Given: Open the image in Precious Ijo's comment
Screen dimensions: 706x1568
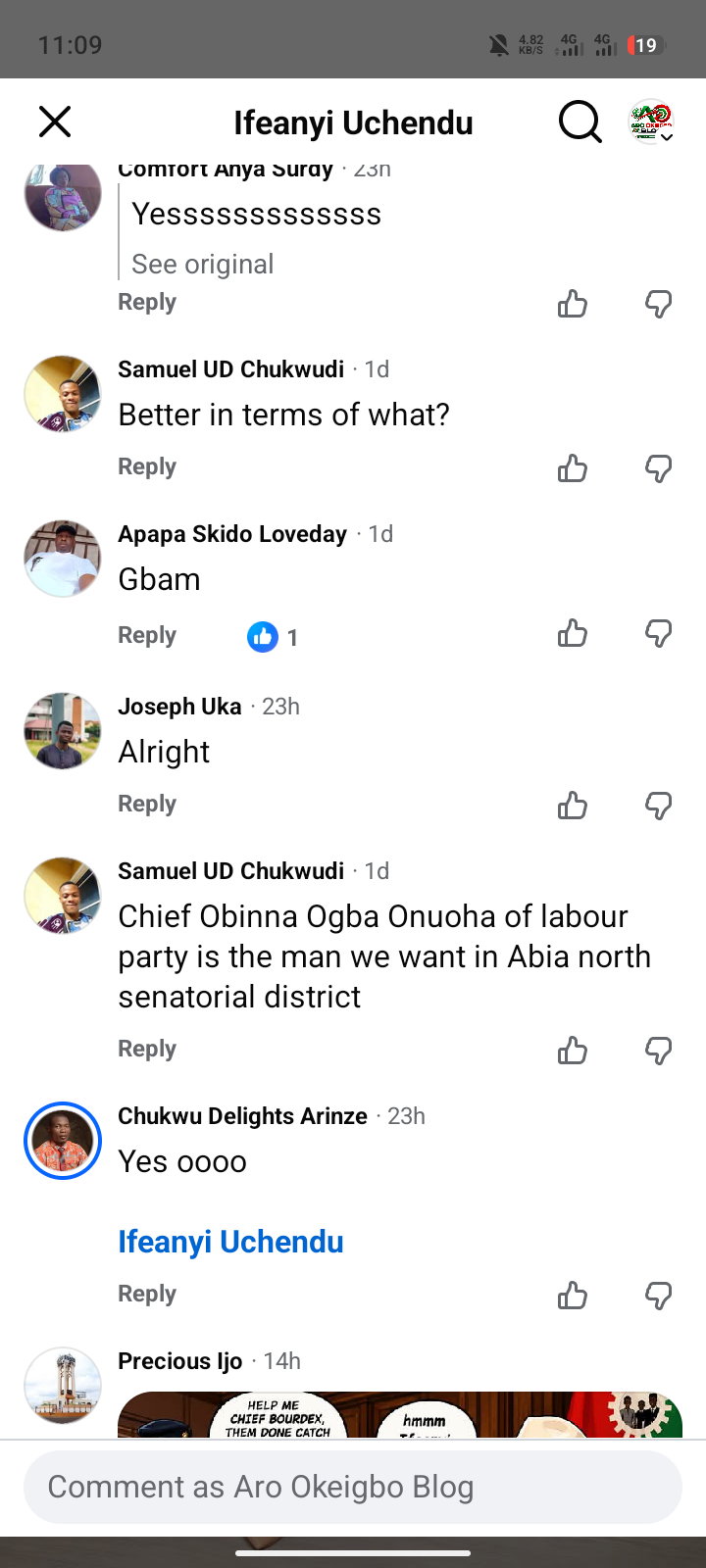Looking at the screenshot, I should pos(400,1414).
